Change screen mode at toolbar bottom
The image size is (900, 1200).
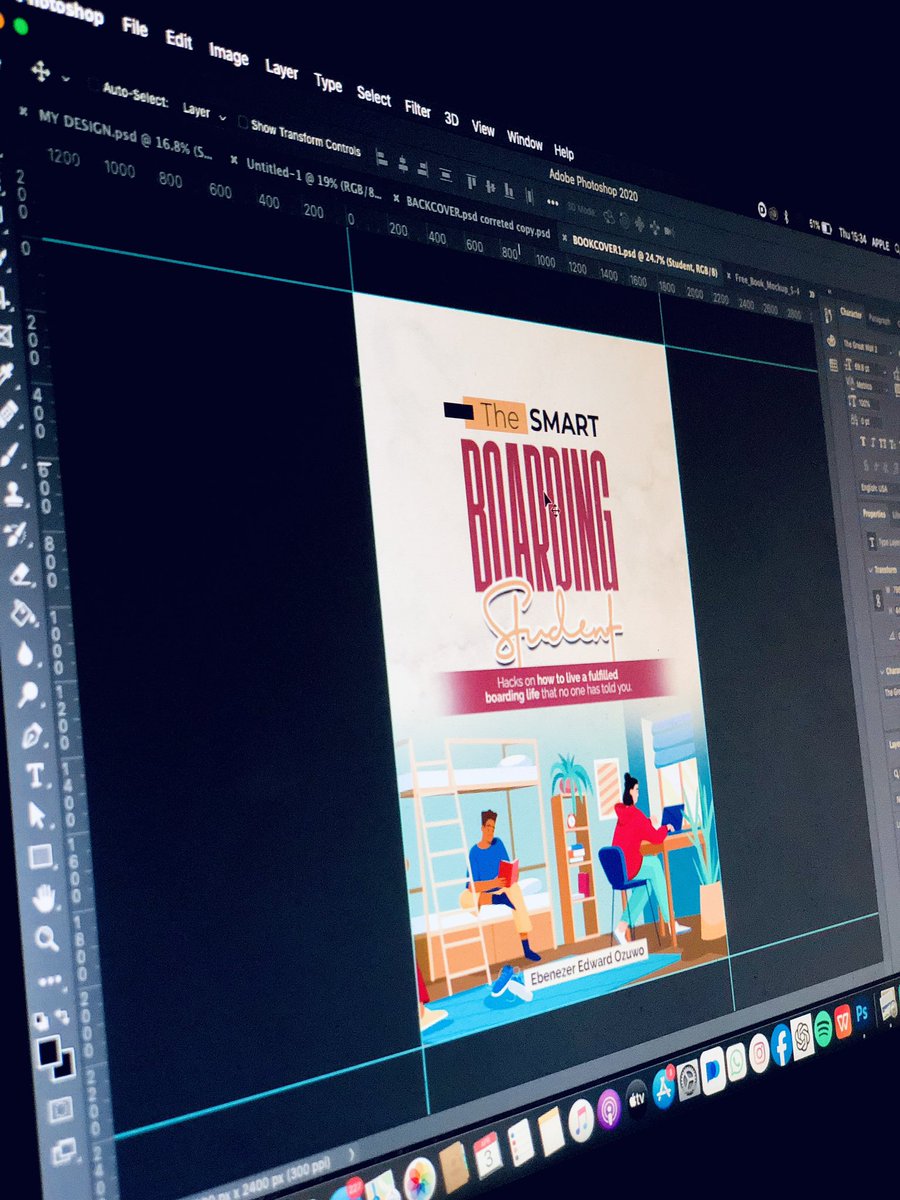63,1151
